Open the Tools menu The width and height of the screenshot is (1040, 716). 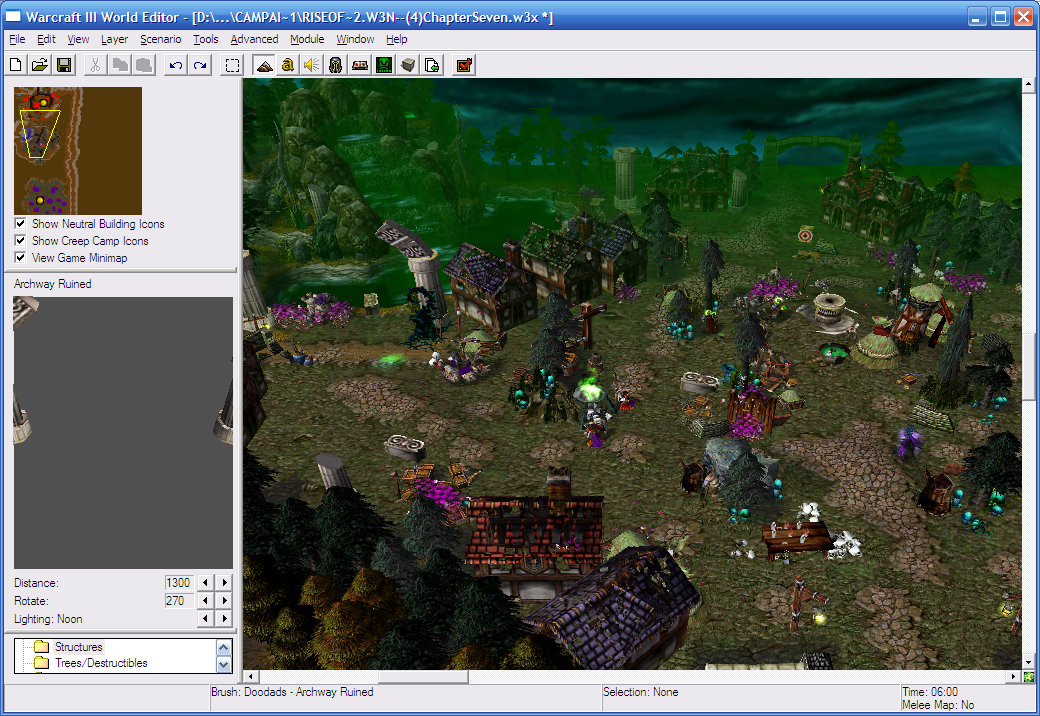tap(206, 39)
